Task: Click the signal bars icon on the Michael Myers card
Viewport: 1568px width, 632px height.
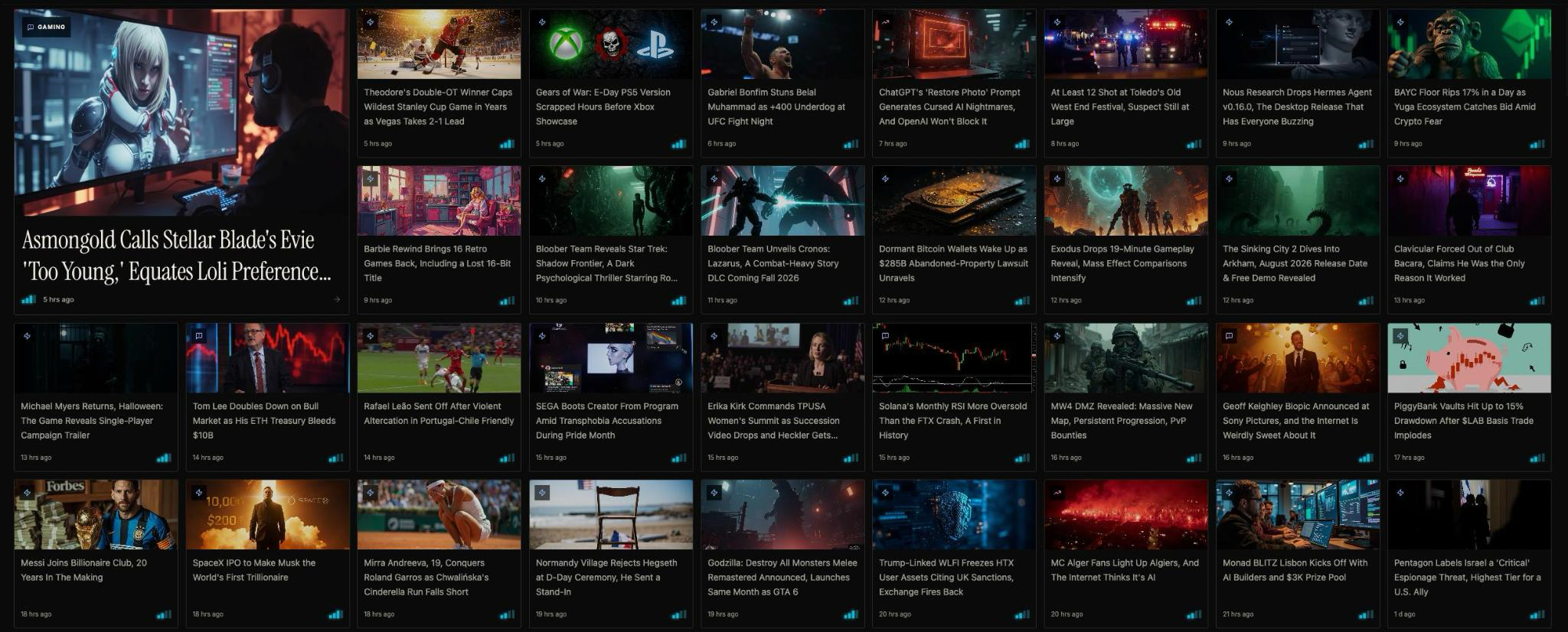Action: coord(164,458)
